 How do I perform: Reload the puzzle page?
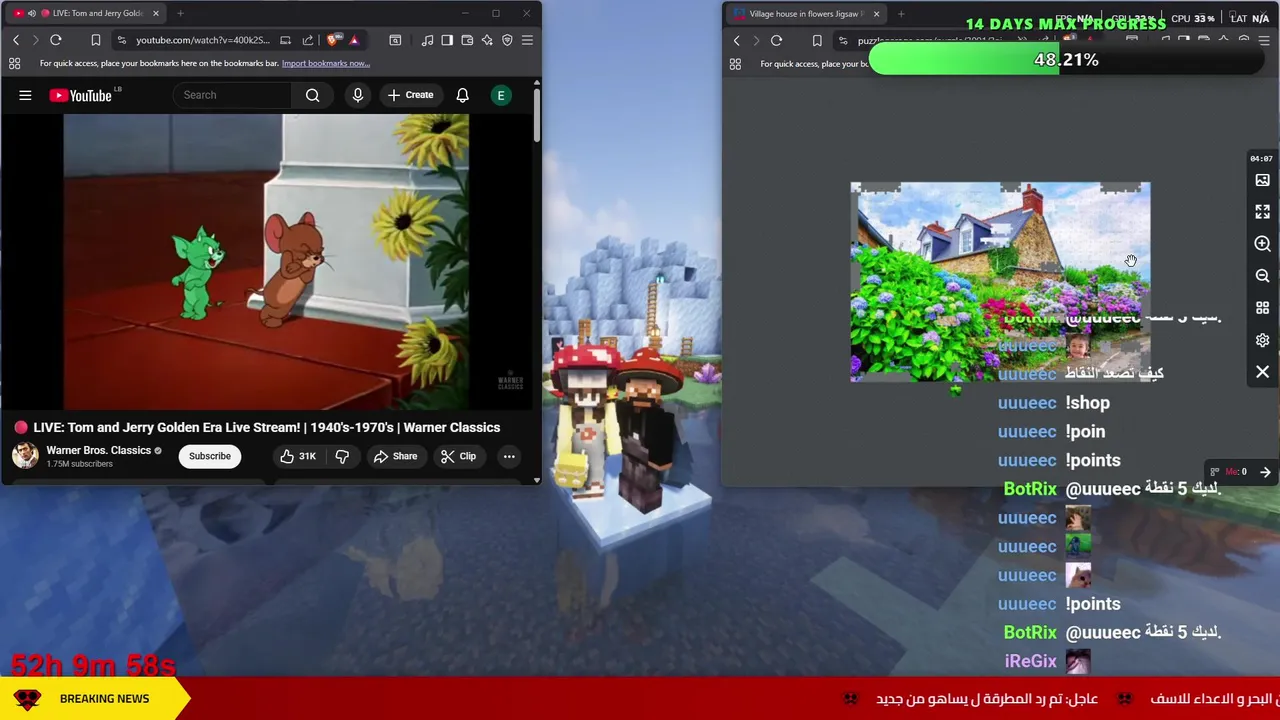[x=776, y=41]
